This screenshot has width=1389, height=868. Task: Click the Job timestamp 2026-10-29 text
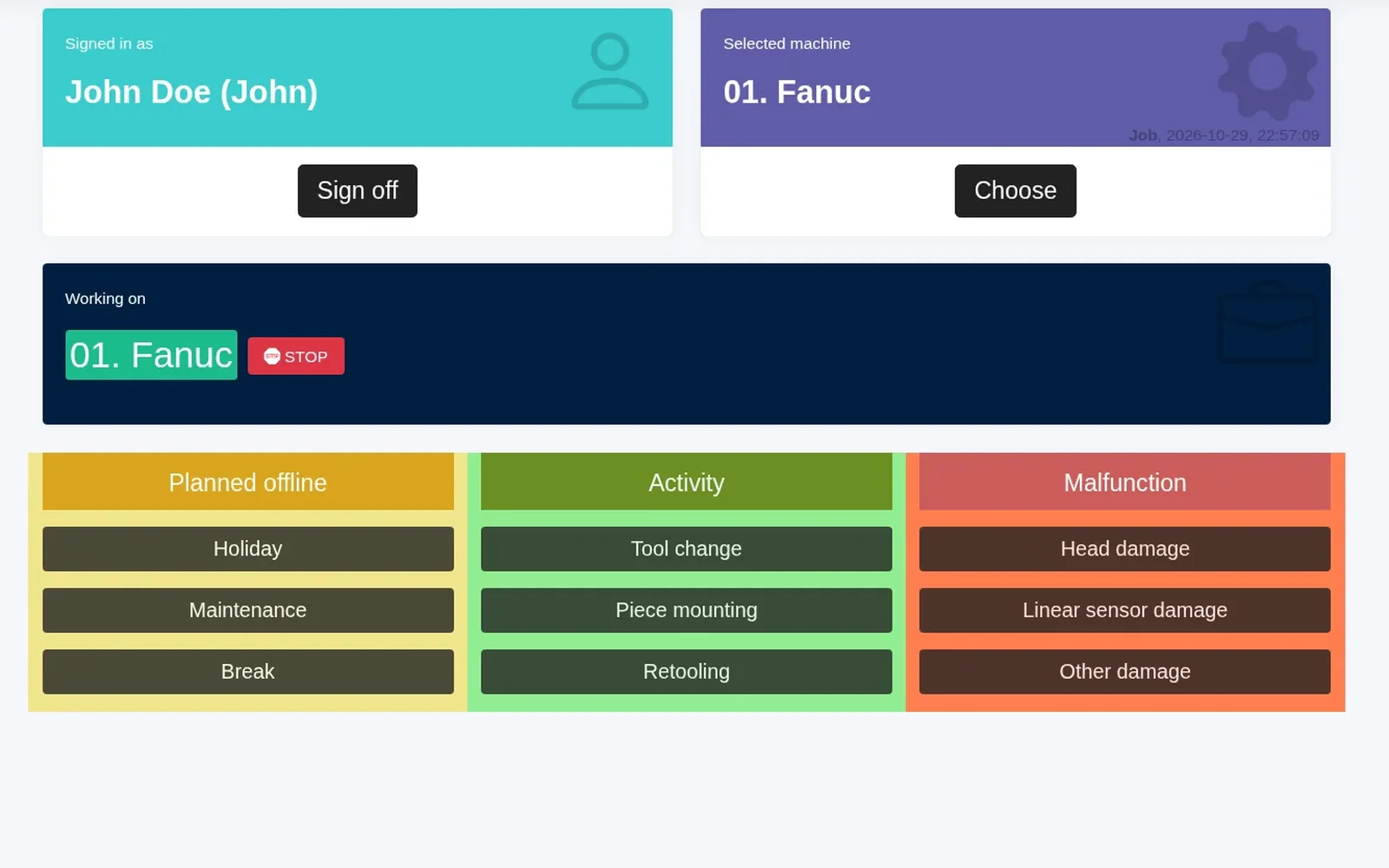click(x=1224, y=135)
